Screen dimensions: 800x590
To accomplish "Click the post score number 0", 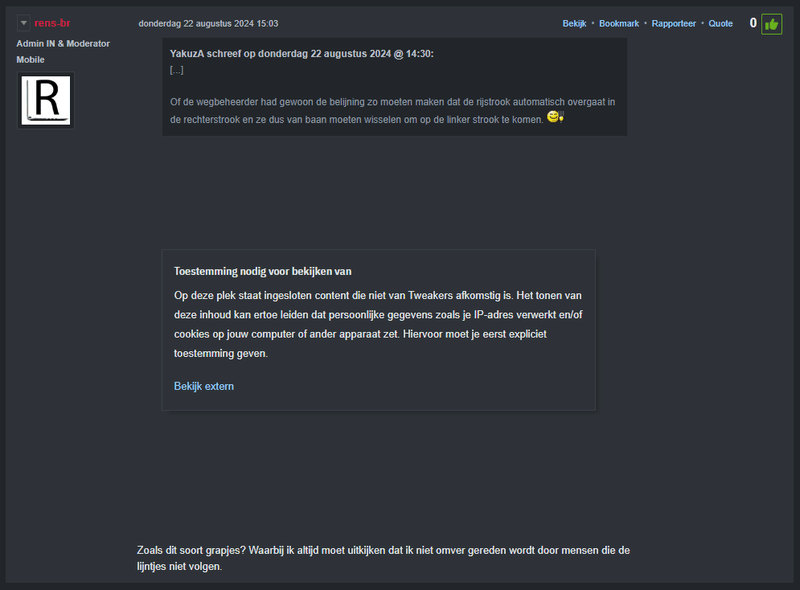I will coord(753,23).
